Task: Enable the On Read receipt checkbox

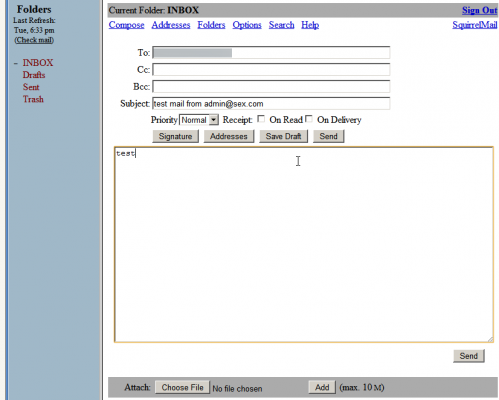Action: click(x=261, y=119)
